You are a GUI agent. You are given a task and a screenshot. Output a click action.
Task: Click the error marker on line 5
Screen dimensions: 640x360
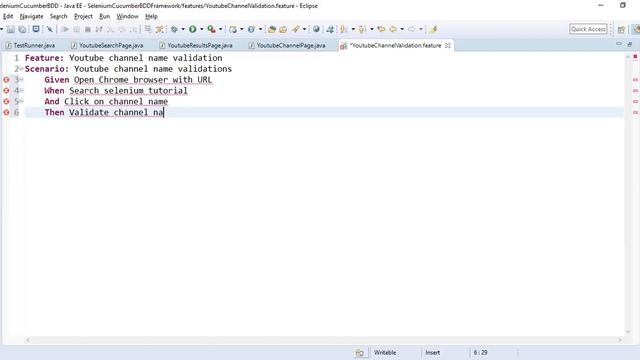[7, 101]
